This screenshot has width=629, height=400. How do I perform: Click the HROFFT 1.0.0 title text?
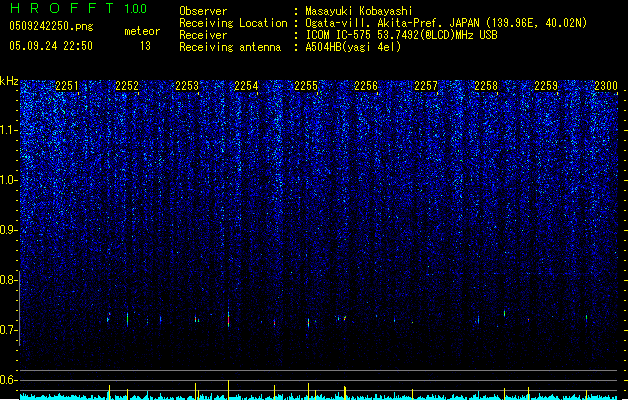(x=79, y=8)
